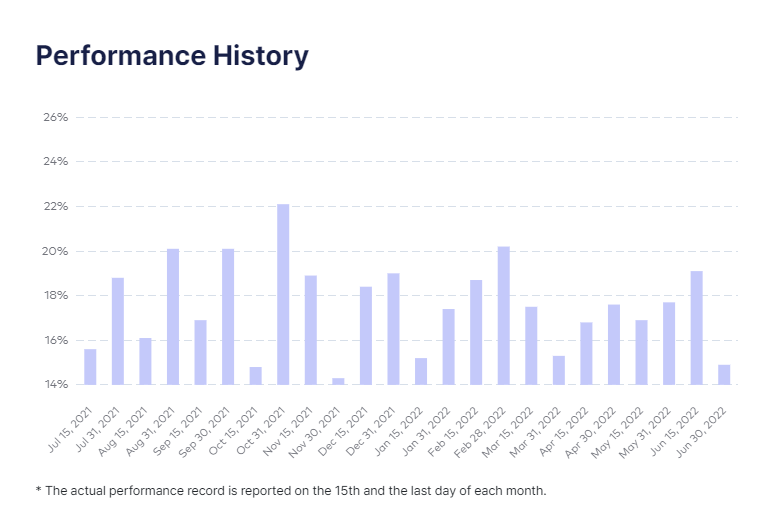Click the Dec 31, 2021 bar
Viewport: 776px width, 518px height.
[x=393, y=329]
